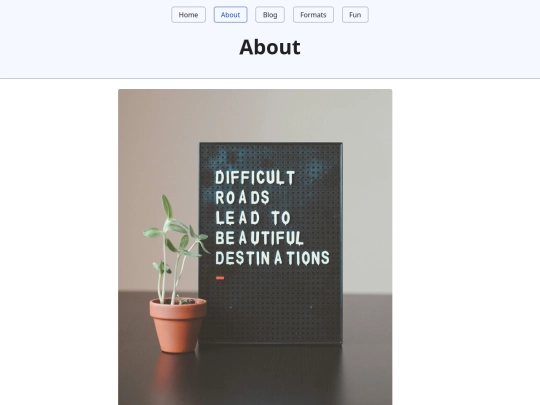Click the LEAD TO line of text
This screenshot has height=405, width=540.
pyautogui.click(x=253, y=218)
